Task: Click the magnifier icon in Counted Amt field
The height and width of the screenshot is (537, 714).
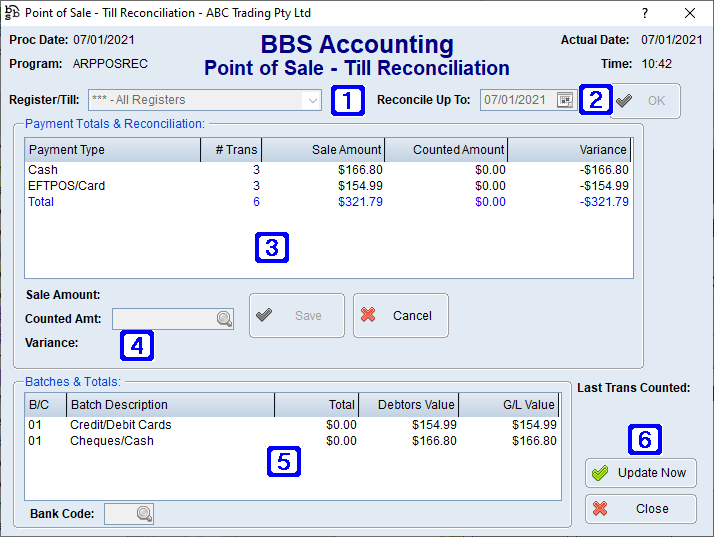Action: click(223, 318)
